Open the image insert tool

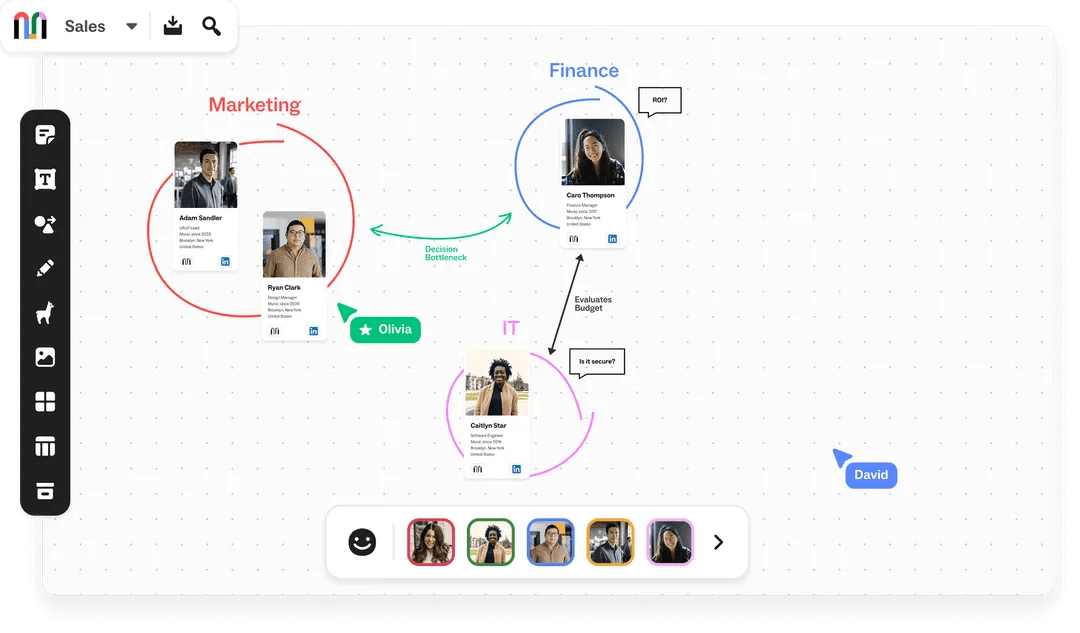[45, 357]
